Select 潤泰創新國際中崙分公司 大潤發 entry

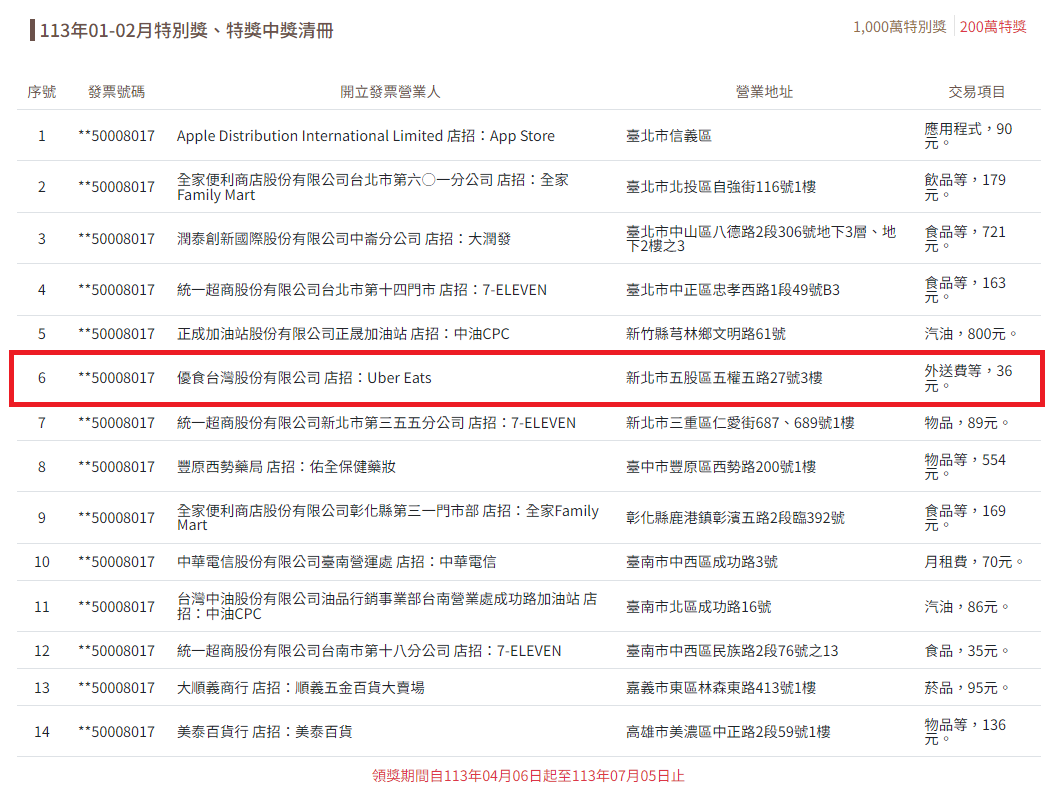[x=343, y=239]
